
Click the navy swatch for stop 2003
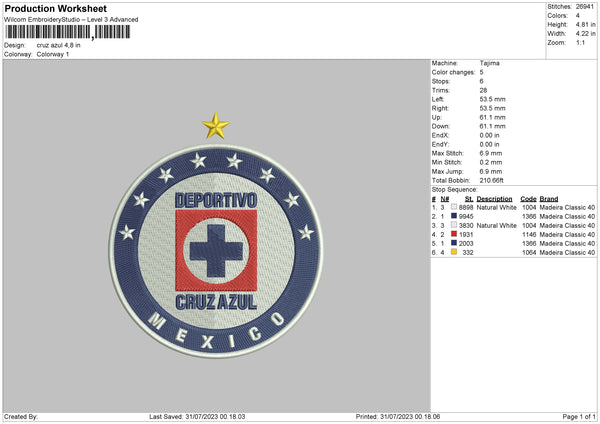coord(454,243)
